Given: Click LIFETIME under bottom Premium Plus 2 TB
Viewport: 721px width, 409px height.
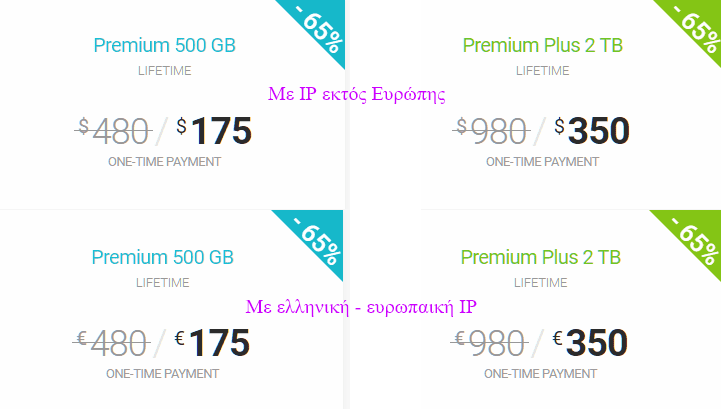Looking at the screenshot, I should point(540,282).
